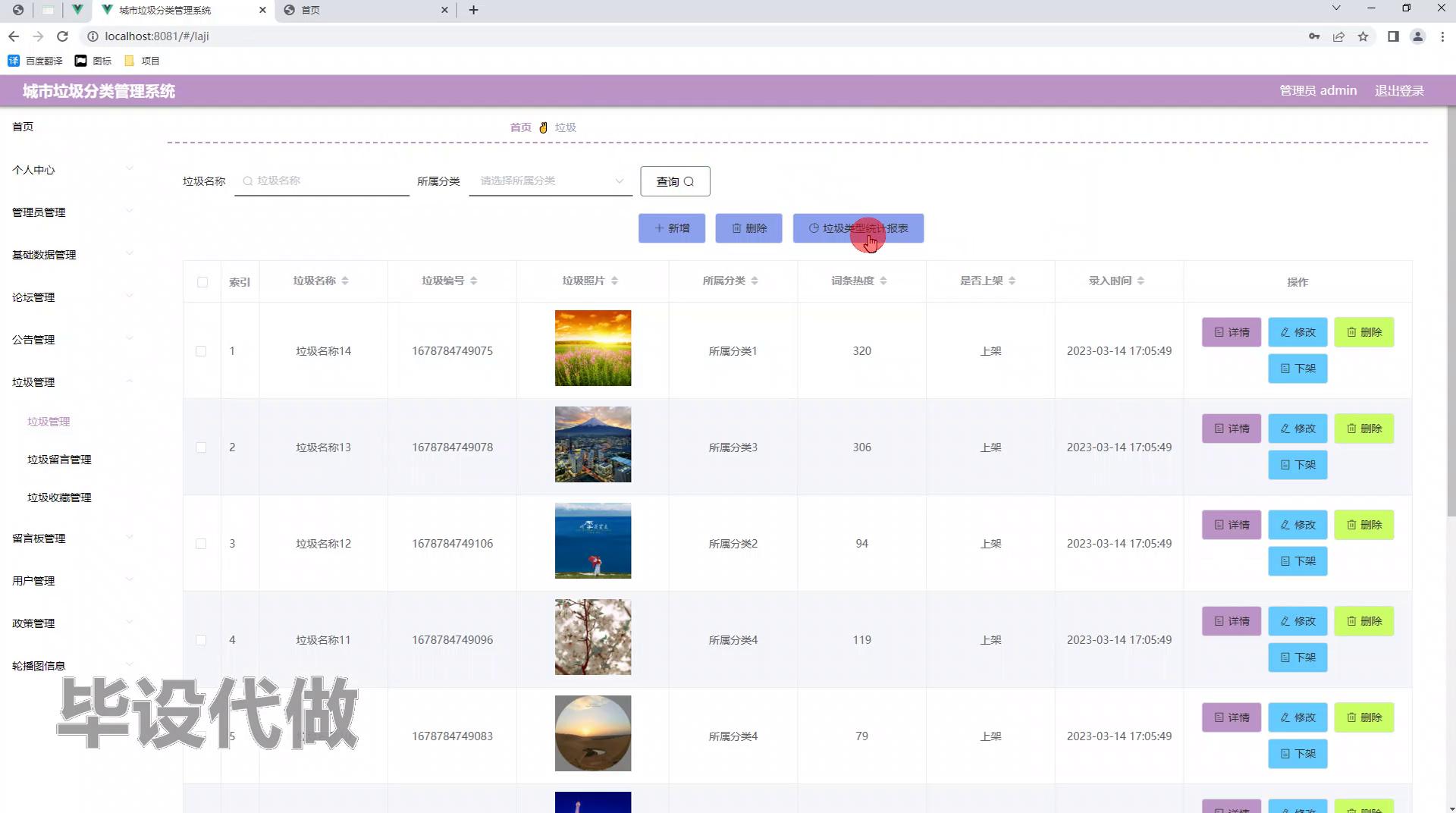Expand 基础数据管理 sidebar menu
The width and height of the screenshot is (1456, 813).
pos(72,255)
